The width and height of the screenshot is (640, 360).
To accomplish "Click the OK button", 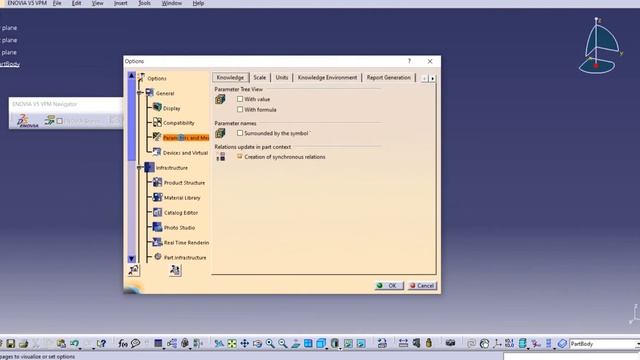I will click(x=389, y=285).
